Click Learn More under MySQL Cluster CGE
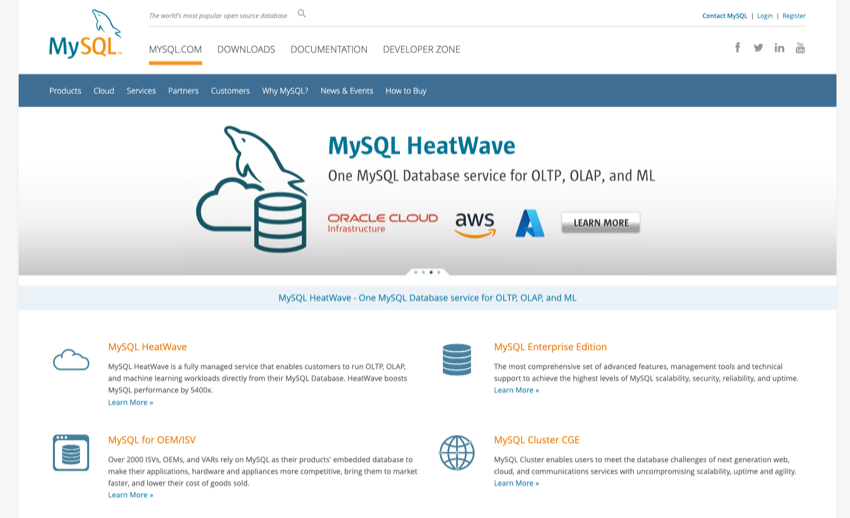Image resolution: width=850 pixels, height=518 pixels. 517,483
